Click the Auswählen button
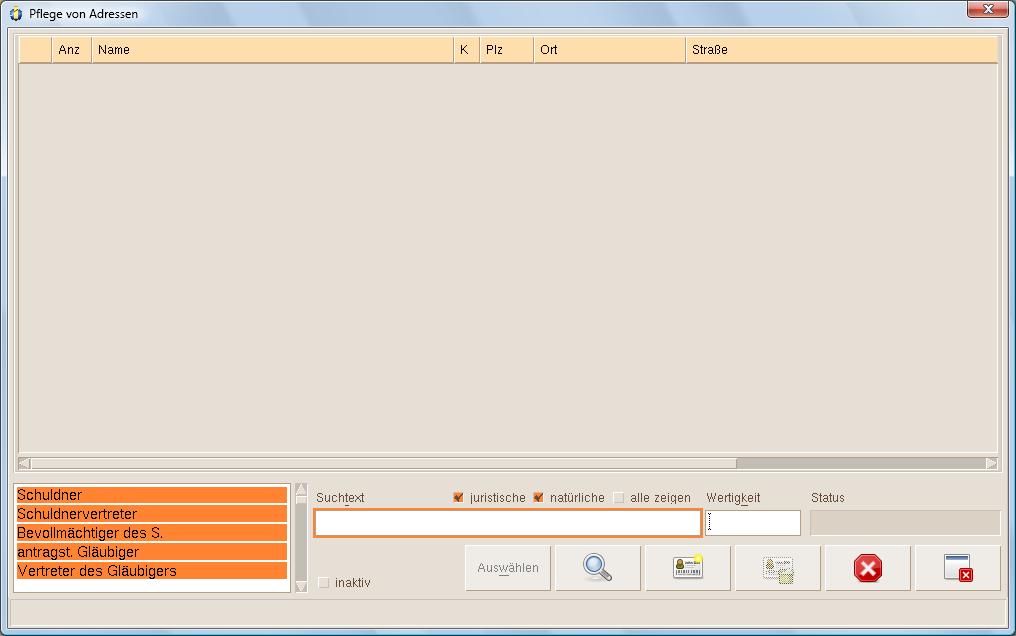Viewport: 1016px width, 636px height. pos(508,568)
